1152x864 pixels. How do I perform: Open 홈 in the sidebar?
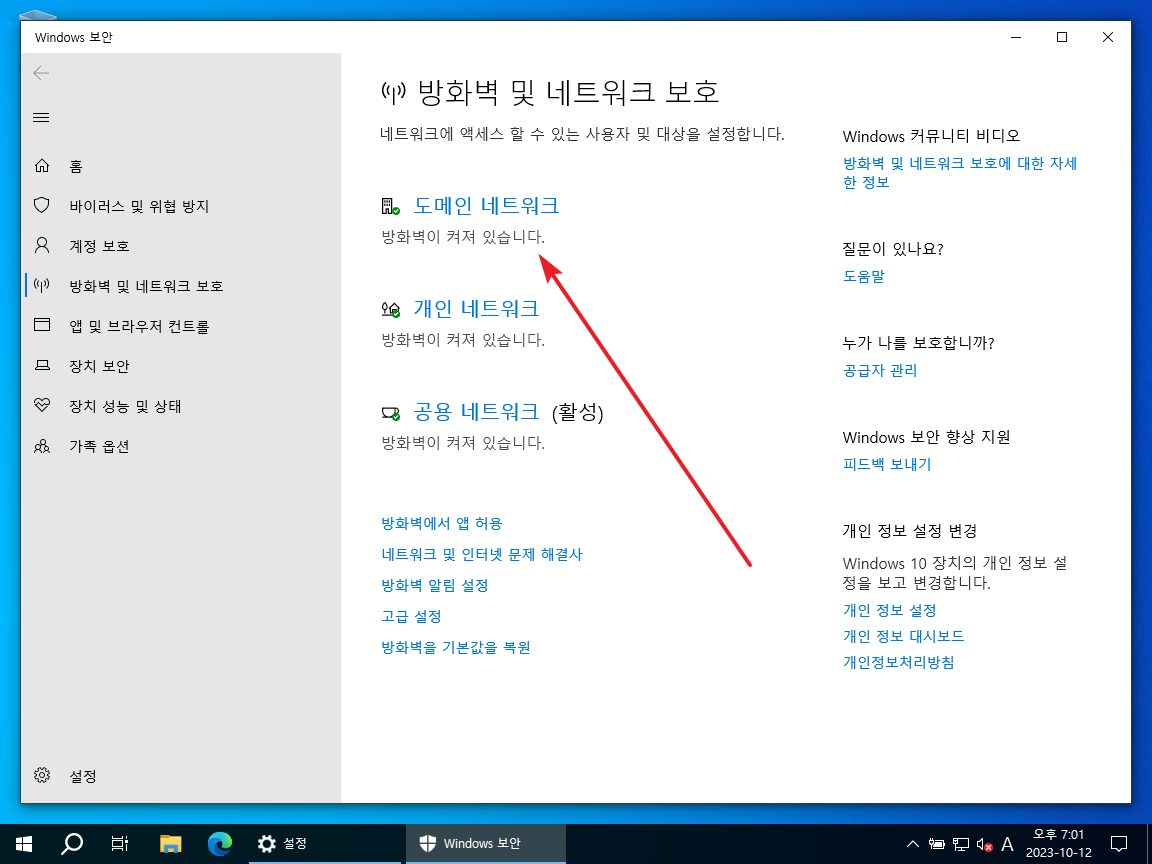click(75, 167)
